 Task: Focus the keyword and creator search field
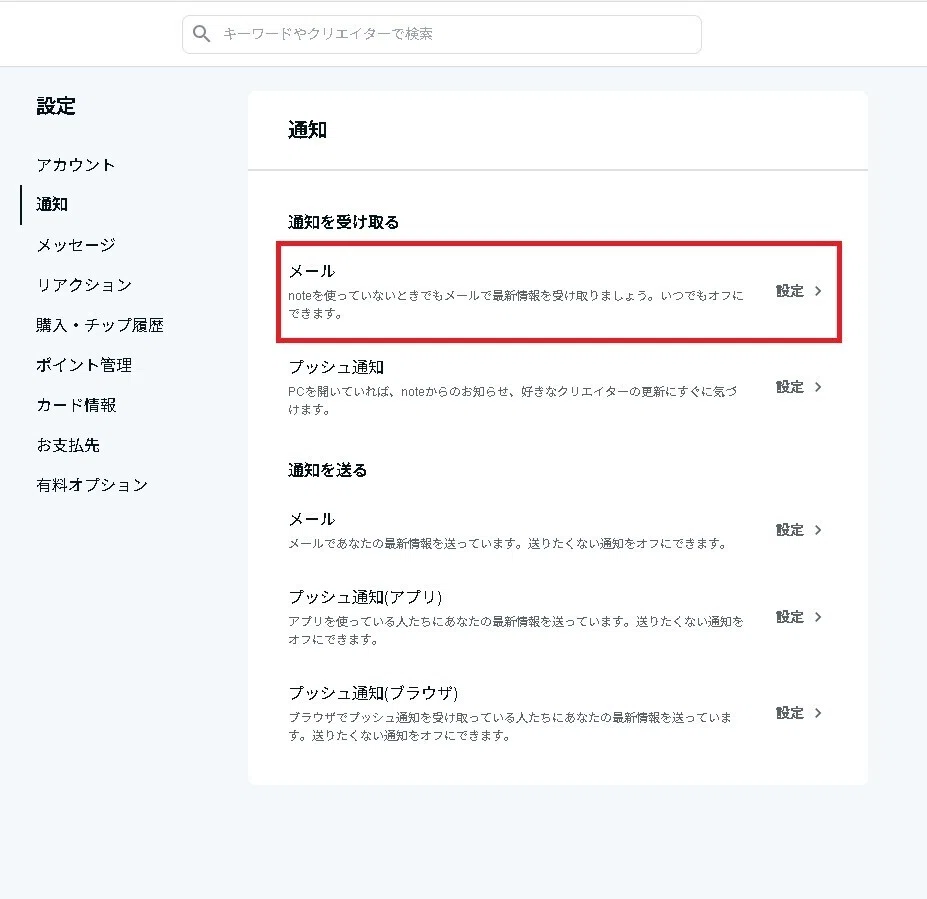pyautogui.click(x=442, y=34)
